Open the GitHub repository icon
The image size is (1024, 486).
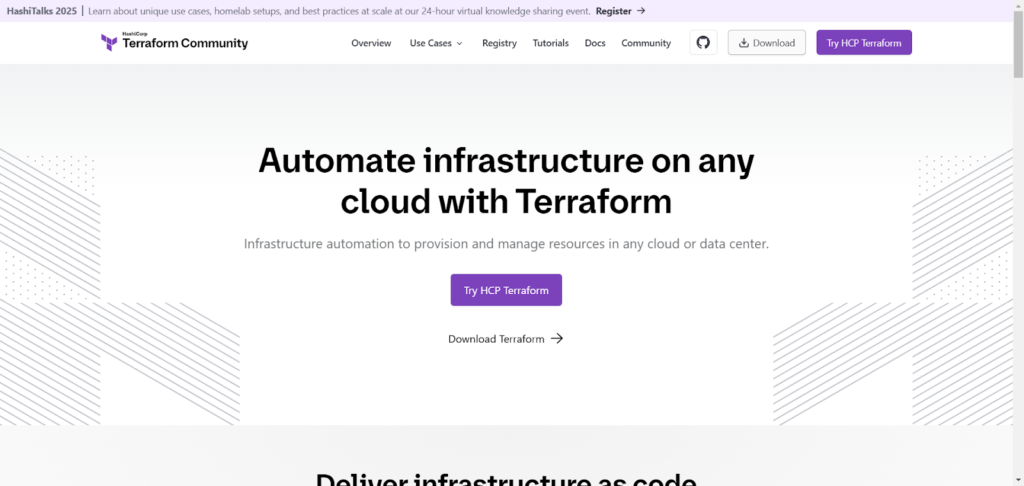pyautogui.click(x=703, y=42)
